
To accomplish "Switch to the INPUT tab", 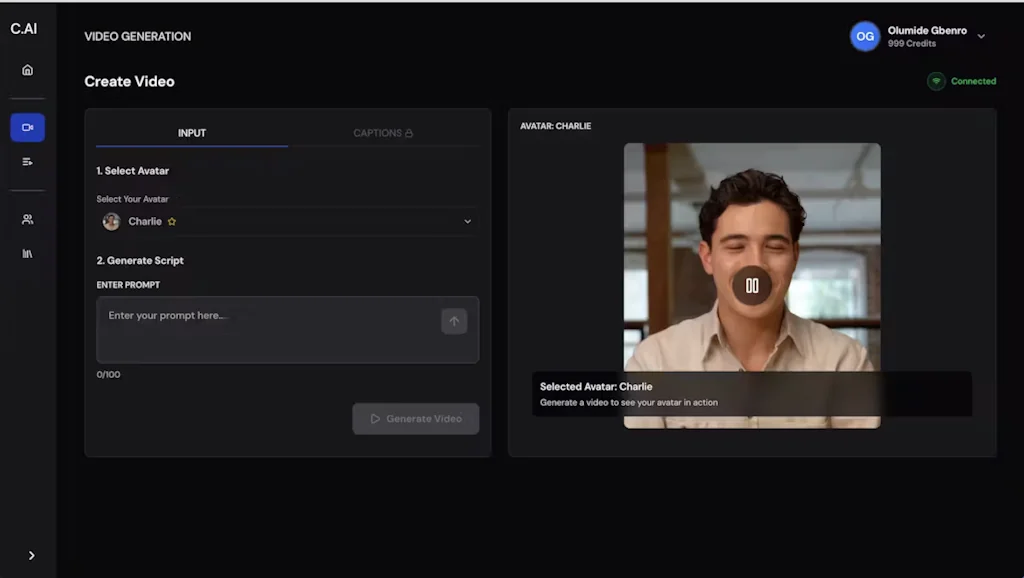I will coord(191,132).
